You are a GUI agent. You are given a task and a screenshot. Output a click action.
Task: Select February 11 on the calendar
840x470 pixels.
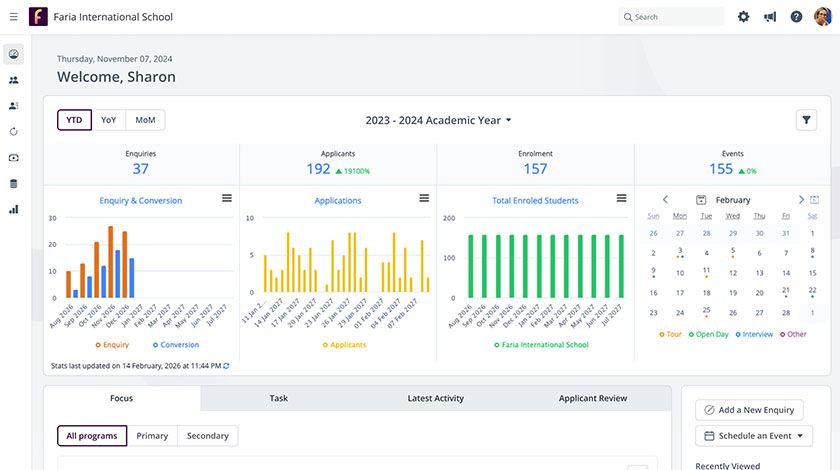[706, 272]
